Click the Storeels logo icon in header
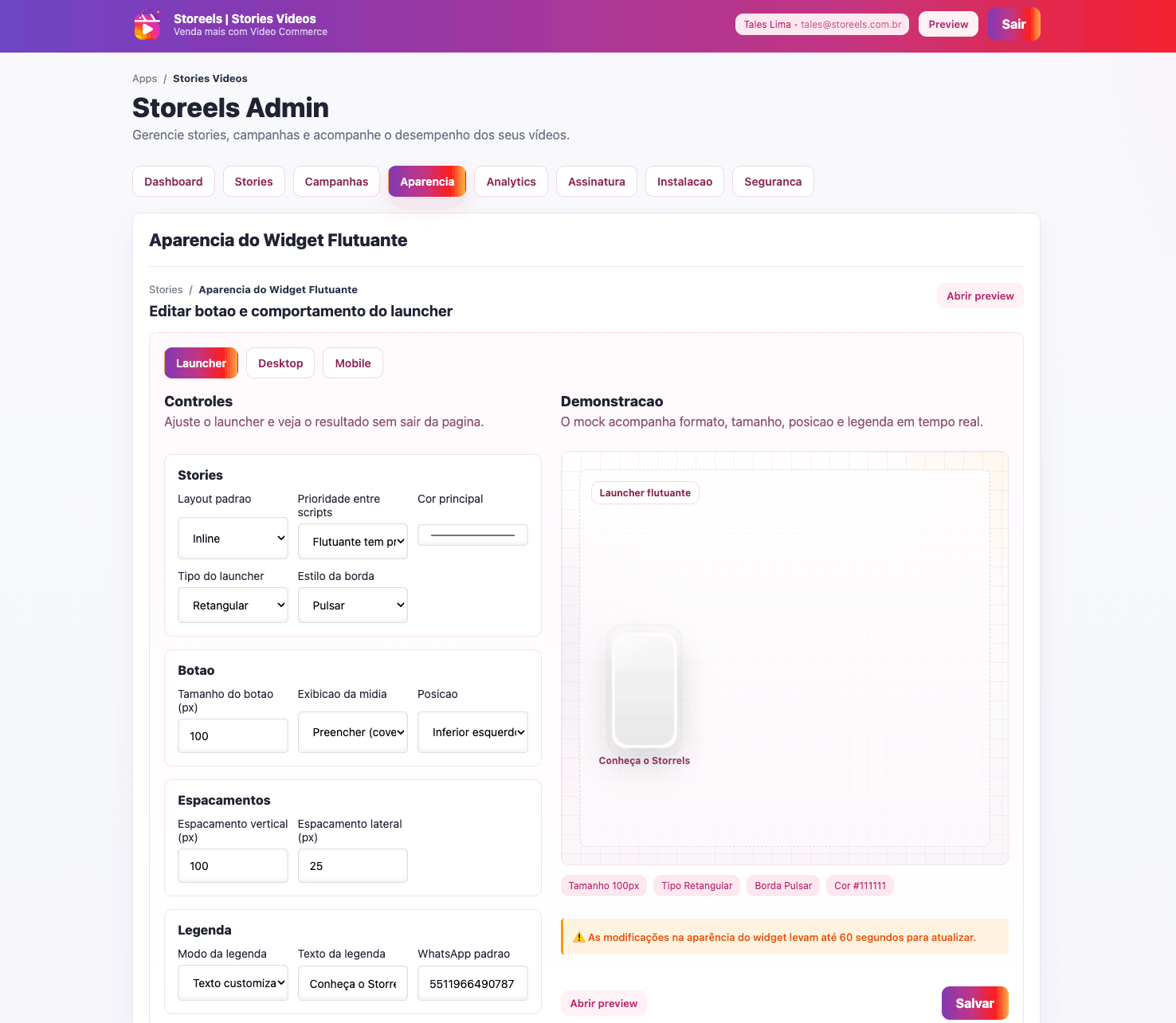Viewport: 1176px width, 1023px height. 147,25
